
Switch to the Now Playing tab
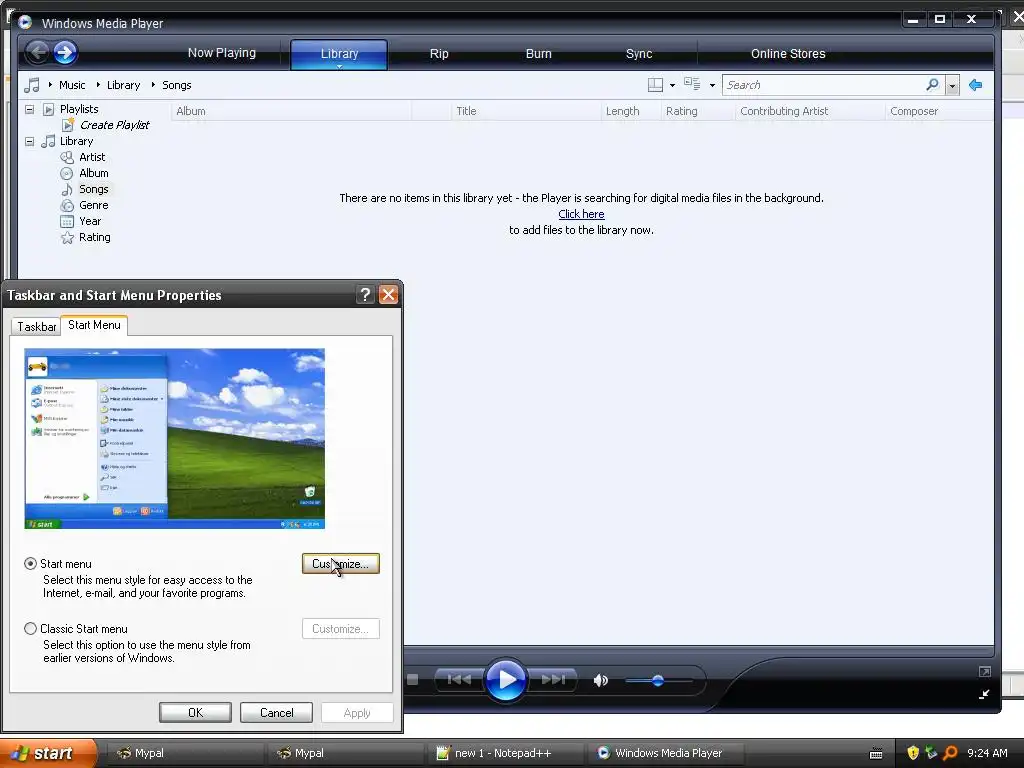tap(221, 53)
